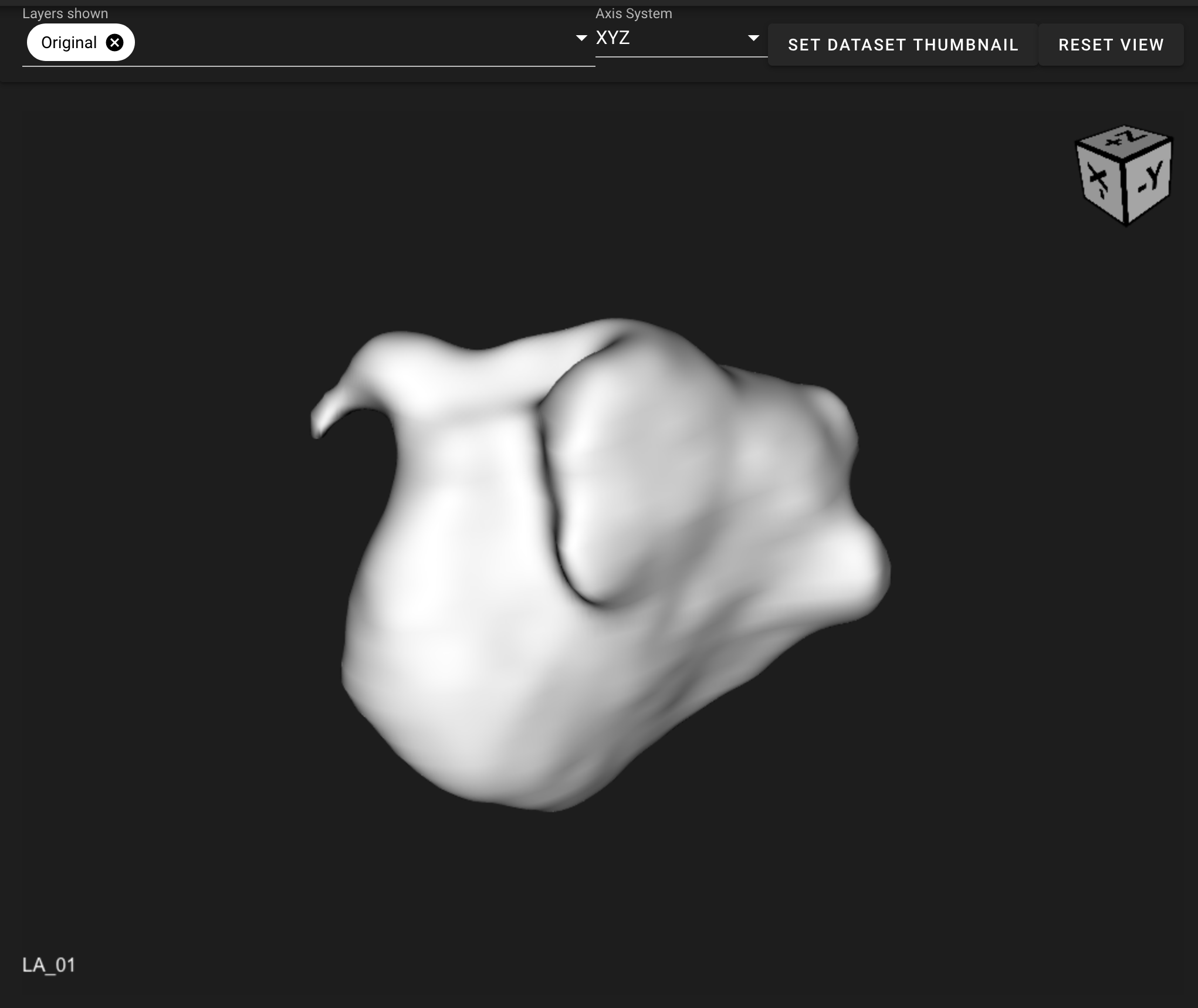Select the XYZ axis system value
Screen dimensions: 1198x1008
pos(613,38)
